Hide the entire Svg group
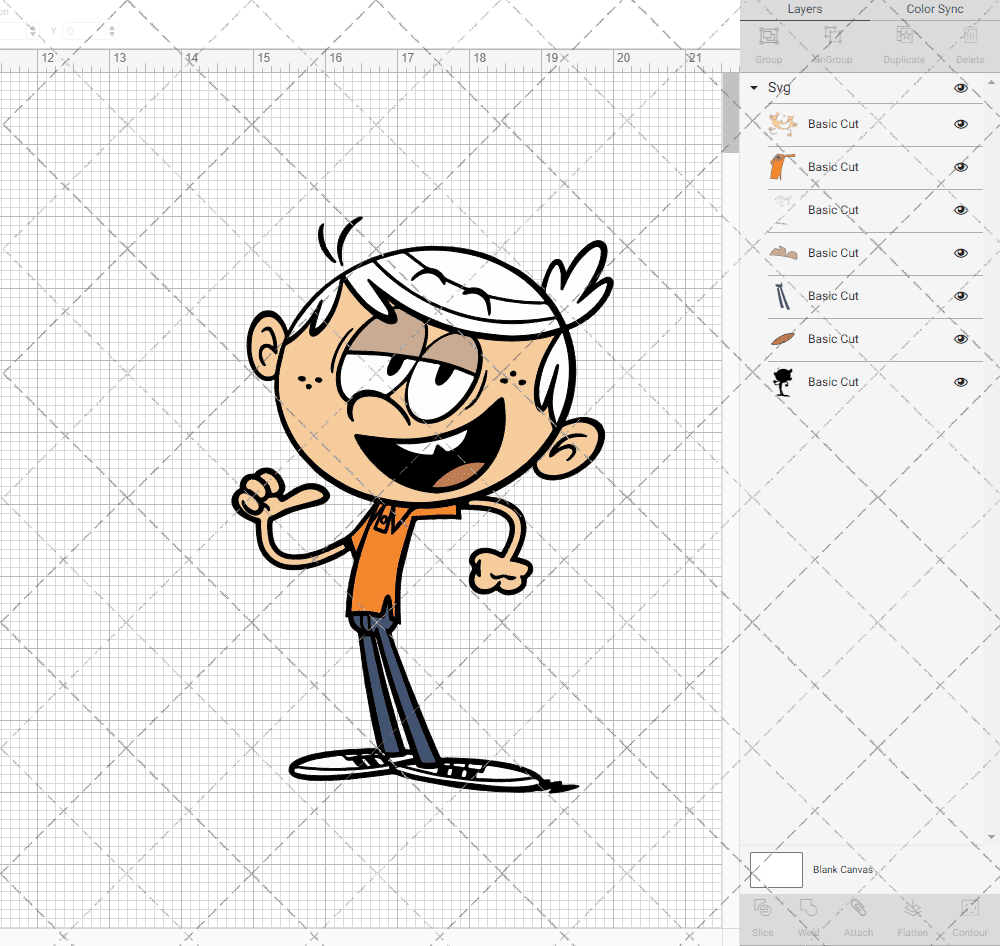The image size is (1000, 946). coord(960,88)
